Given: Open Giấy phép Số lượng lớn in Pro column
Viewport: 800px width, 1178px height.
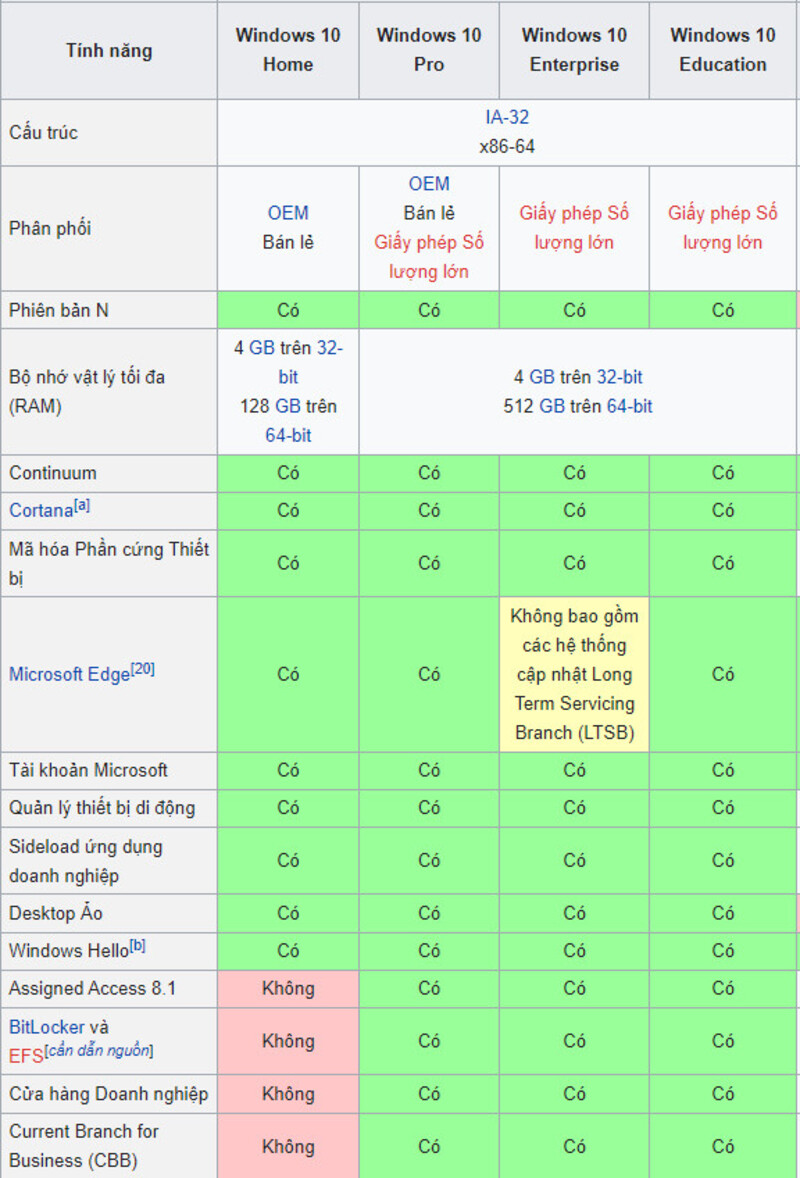Looking at the screenshot, I should 429,257.
